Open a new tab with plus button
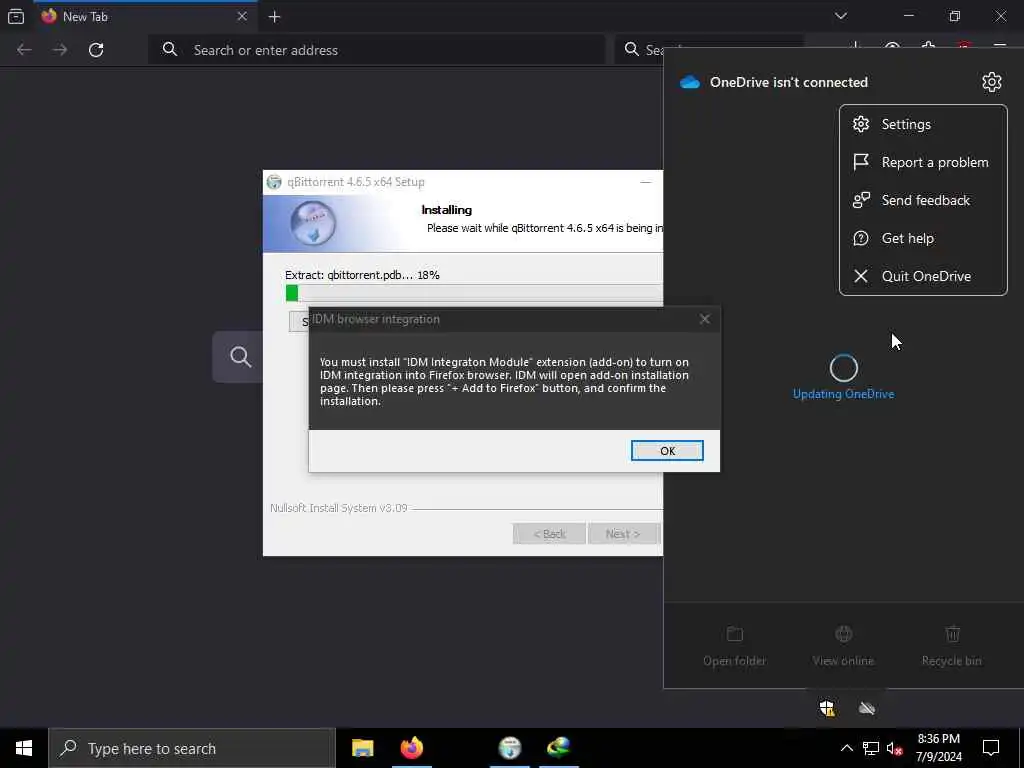This screenshot has height=768, width=1024. click(x=274, y=17)
